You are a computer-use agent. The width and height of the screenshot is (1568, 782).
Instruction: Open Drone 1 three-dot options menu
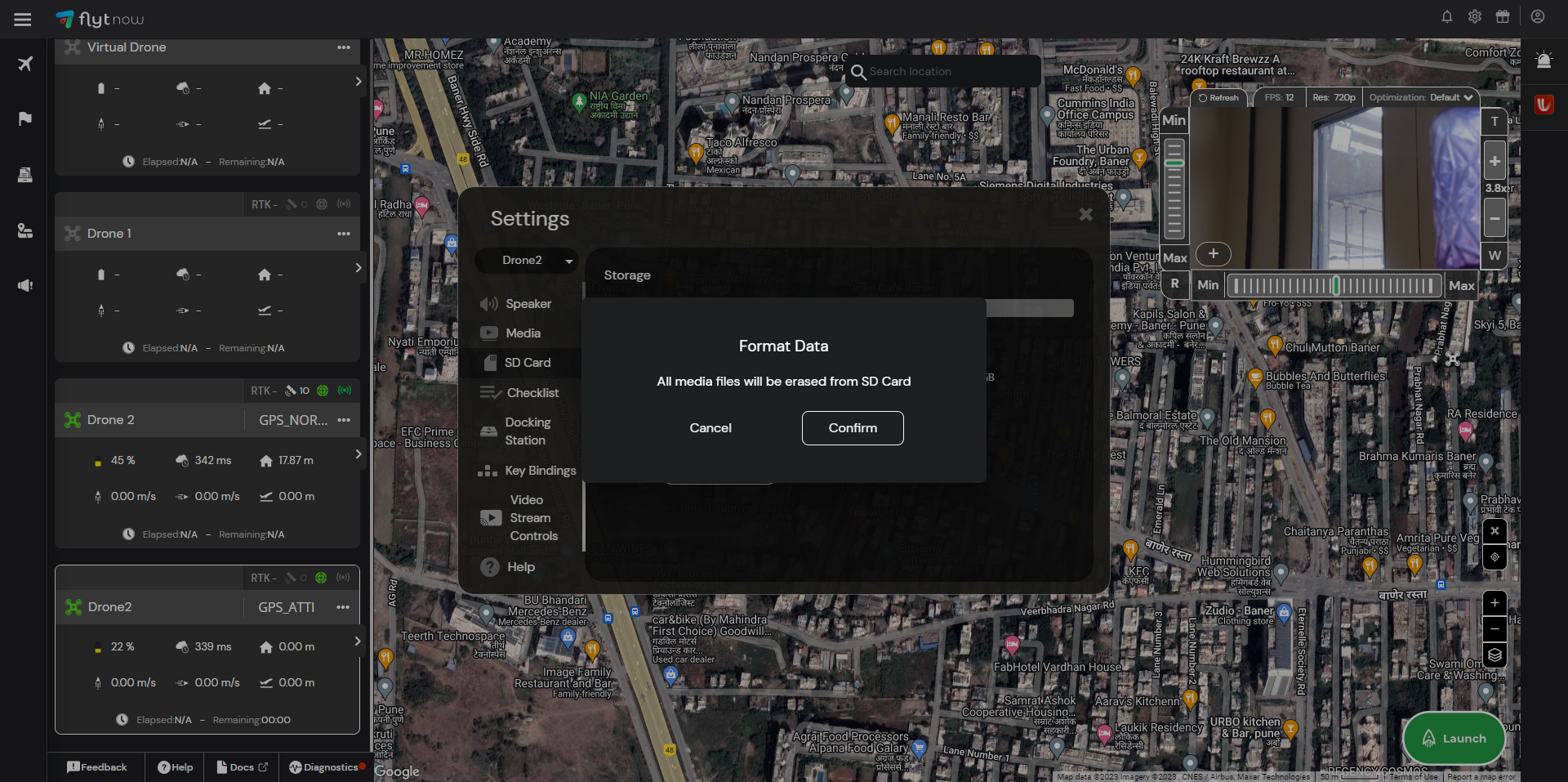pos(344,234)
